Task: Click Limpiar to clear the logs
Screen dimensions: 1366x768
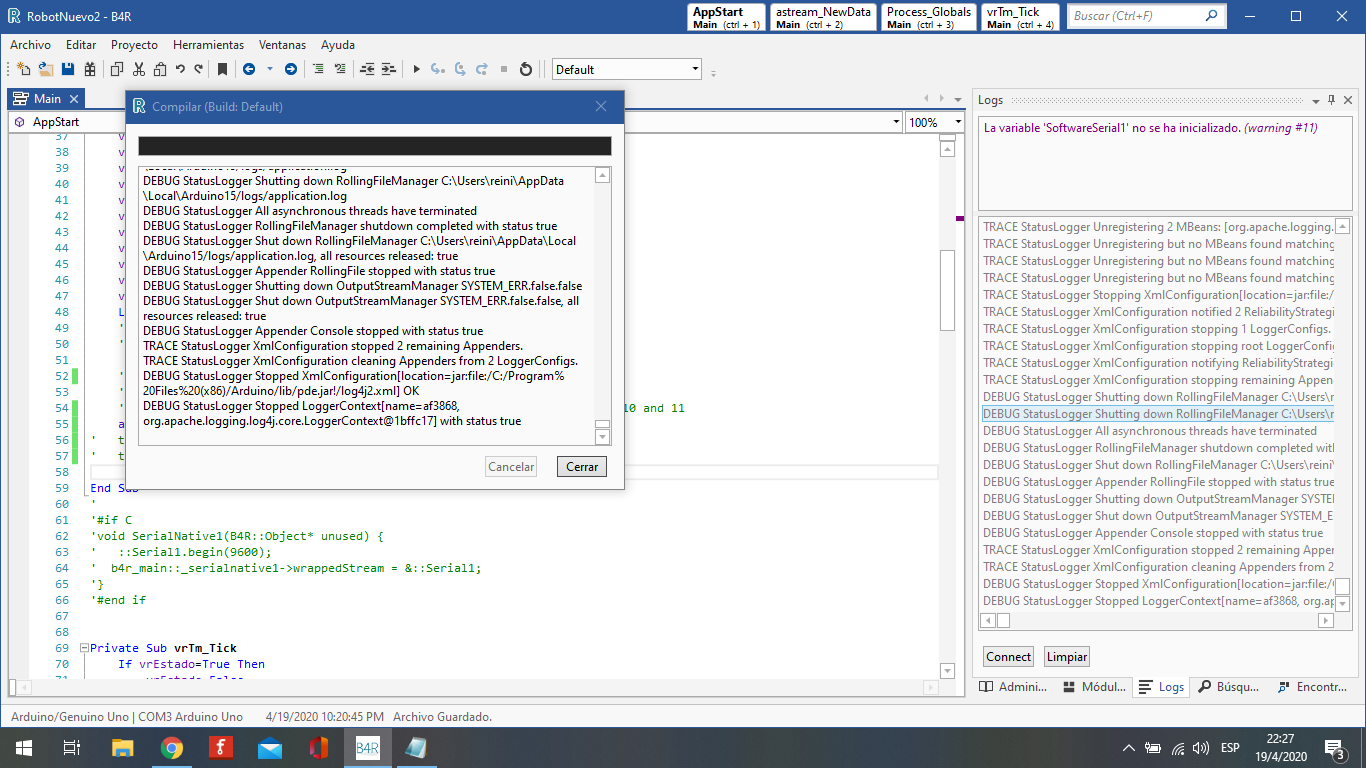Action: 1067,657
